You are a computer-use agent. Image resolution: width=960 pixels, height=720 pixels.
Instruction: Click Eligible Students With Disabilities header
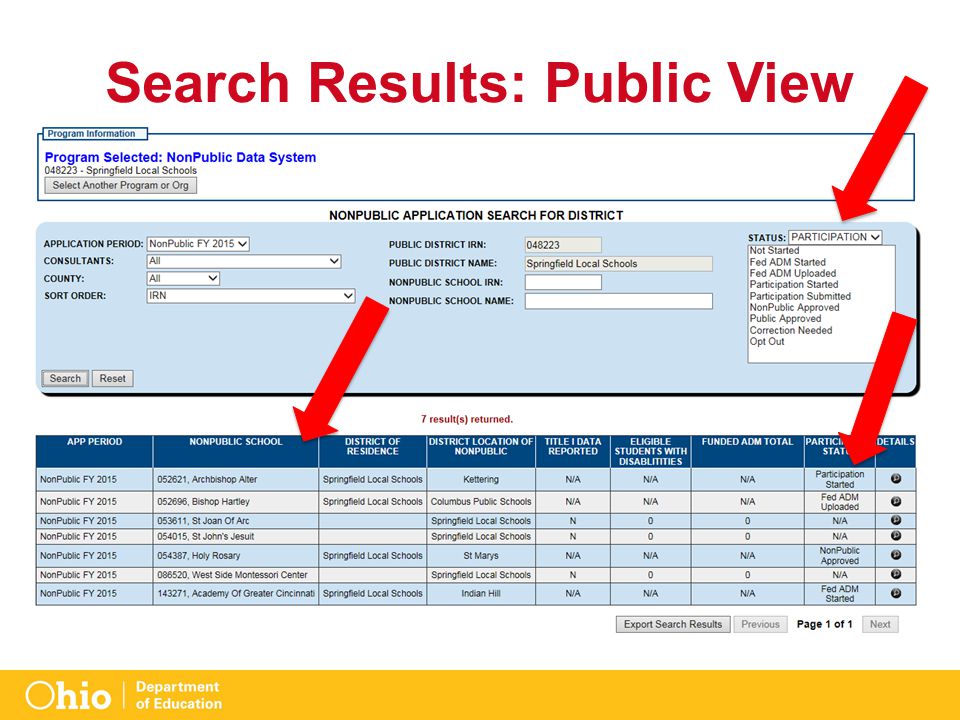[651, 451]
